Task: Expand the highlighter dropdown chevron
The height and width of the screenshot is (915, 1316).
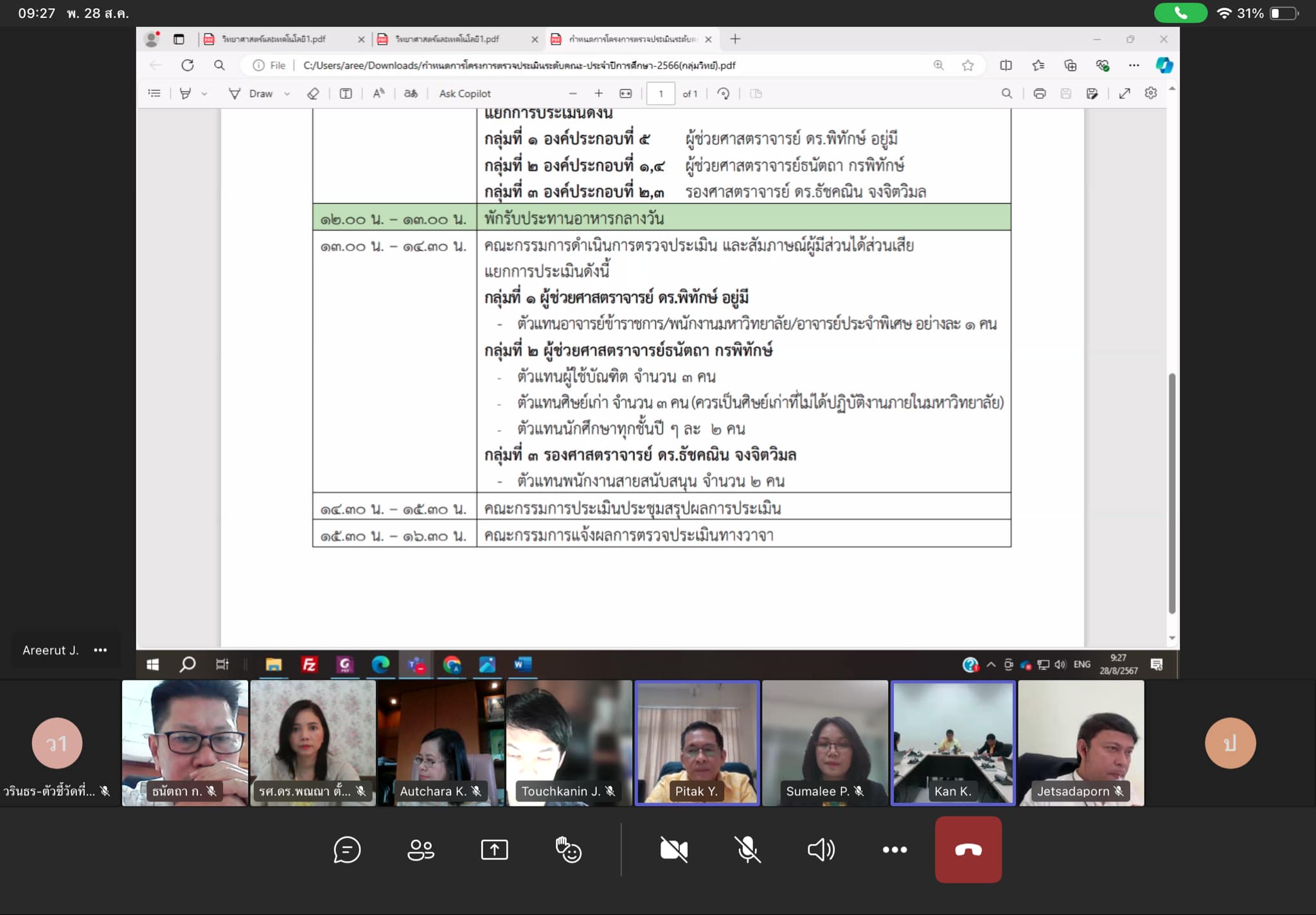Action: coord(204,94)
